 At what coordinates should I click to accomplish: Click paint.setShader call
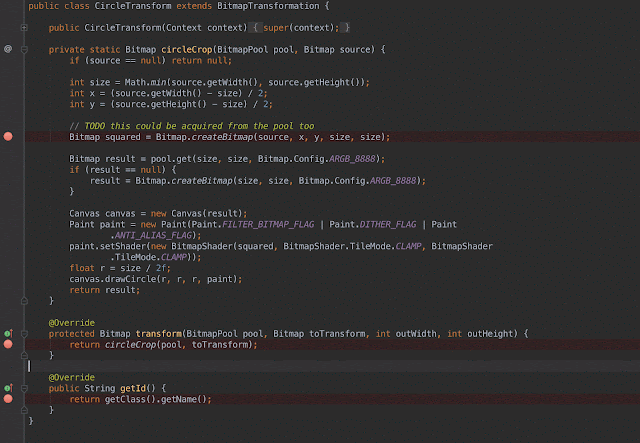point(107,246)
